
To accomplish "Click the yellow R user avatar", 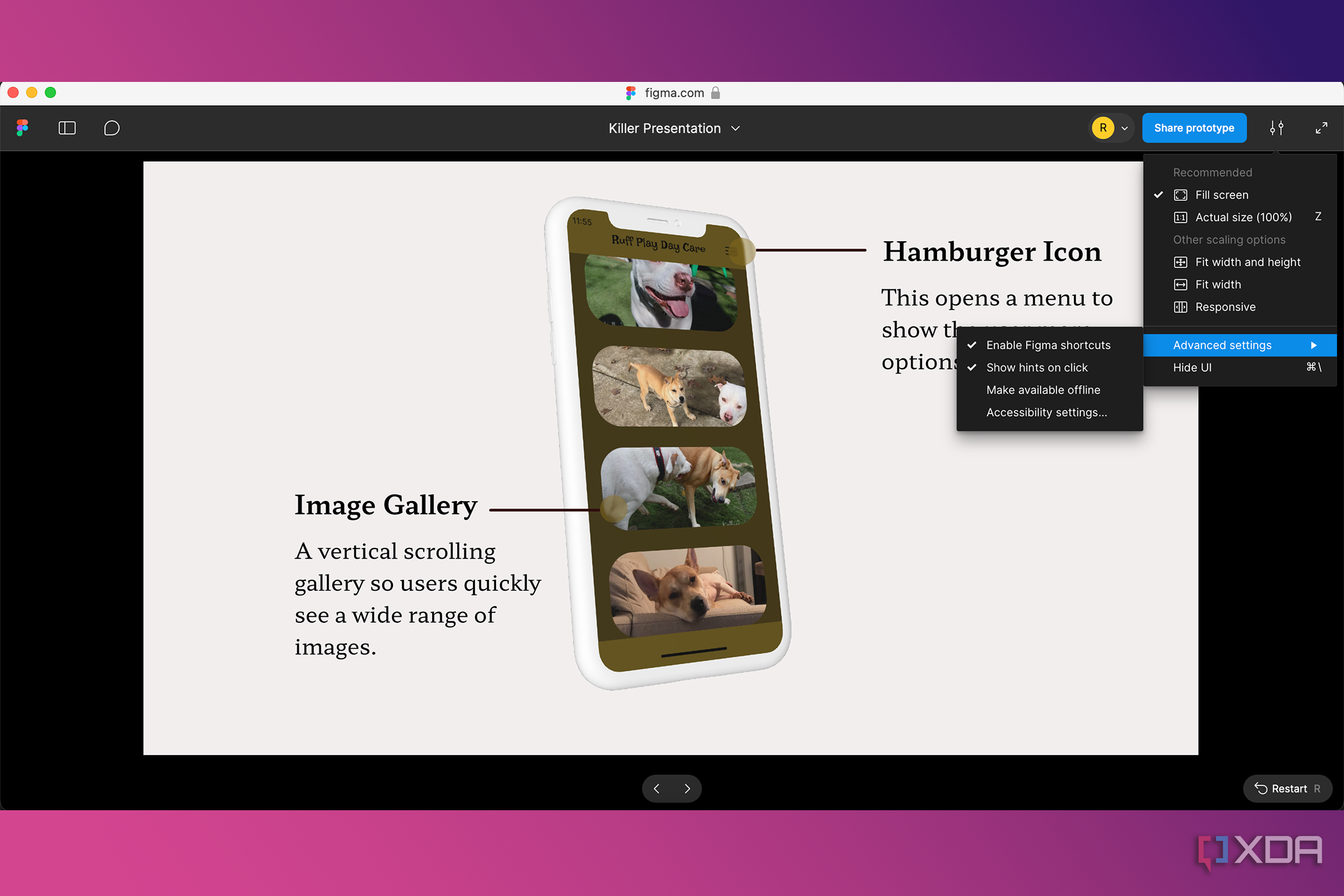I will [1103, 128].
